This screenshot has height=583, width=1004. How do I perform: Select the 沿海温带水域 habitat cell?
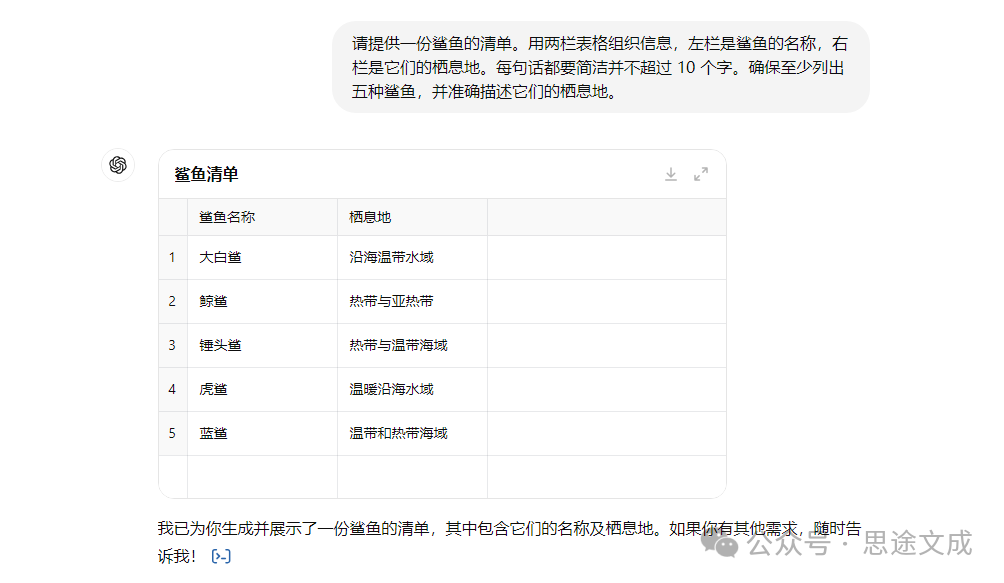[x=391, y=257]
